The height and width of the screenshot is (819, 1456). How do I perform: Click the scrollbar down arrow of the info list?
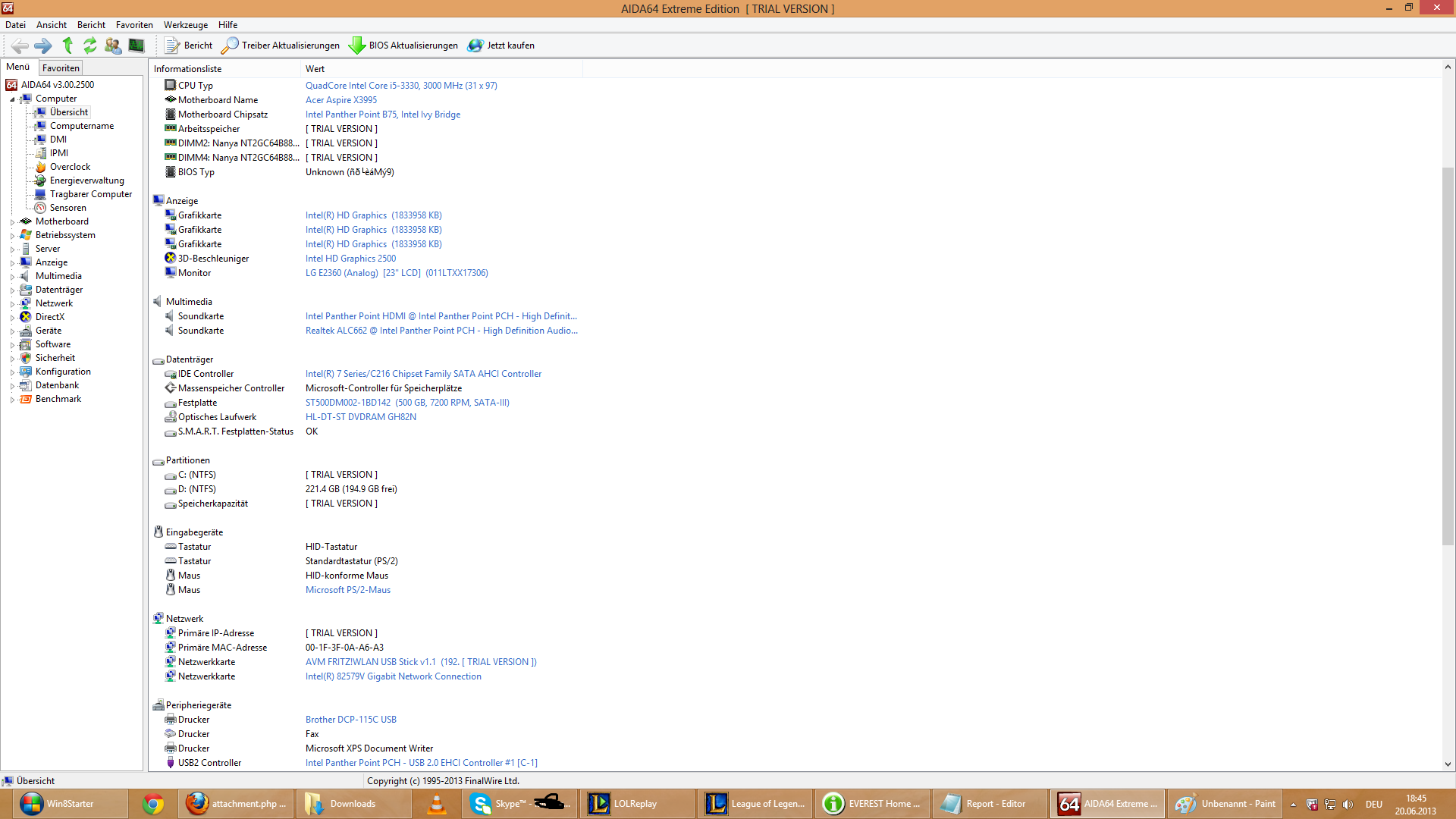(x=1448, y=764)
